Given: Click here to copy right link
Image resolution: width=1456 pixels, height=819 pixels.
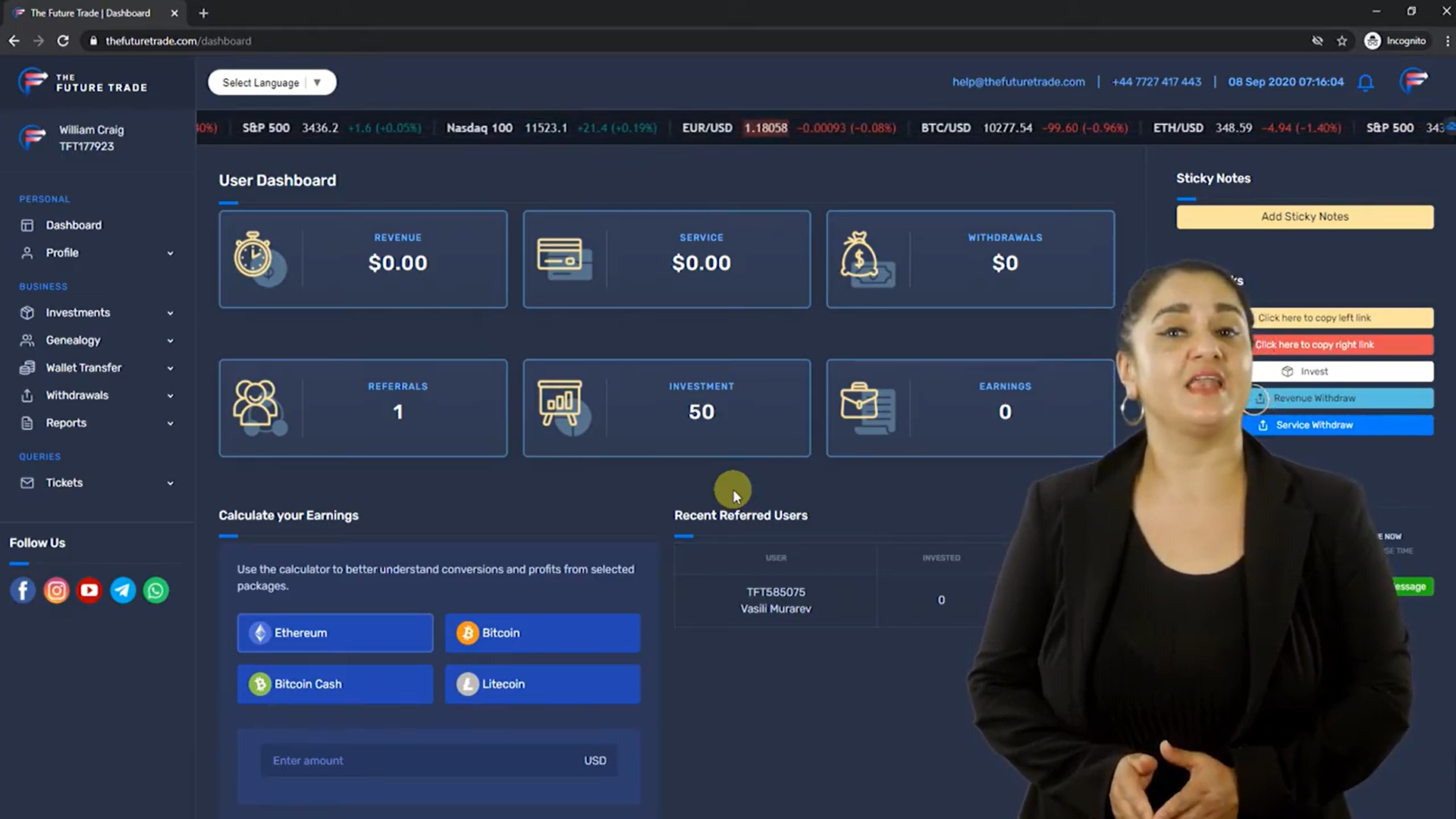Looking at the screenshot, I should [1341, 344].
